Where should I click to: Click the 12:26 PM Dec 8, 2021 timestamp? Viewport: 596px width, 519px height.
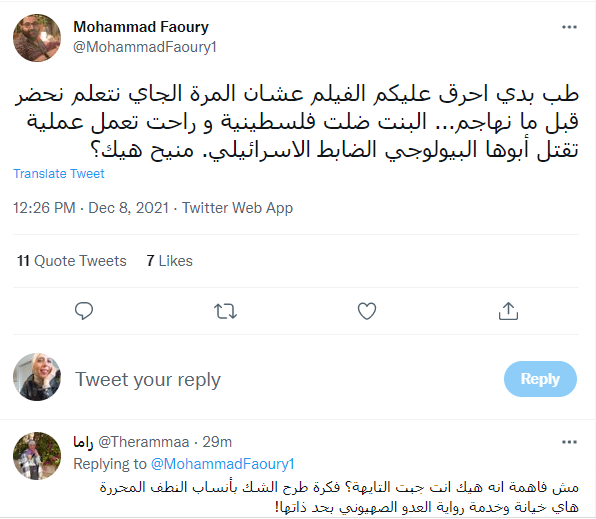pyautogui.click(x=91, y=208)
